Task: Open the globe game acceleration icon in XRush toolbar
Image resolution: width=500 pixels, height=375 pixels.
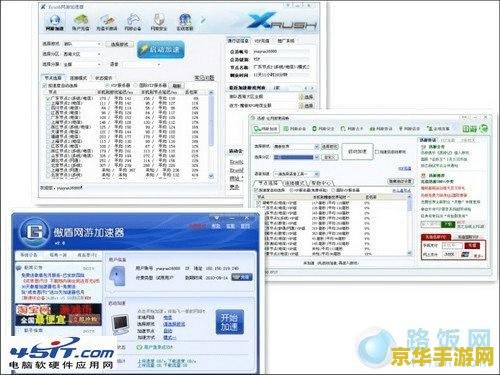Action: point(55,22)
